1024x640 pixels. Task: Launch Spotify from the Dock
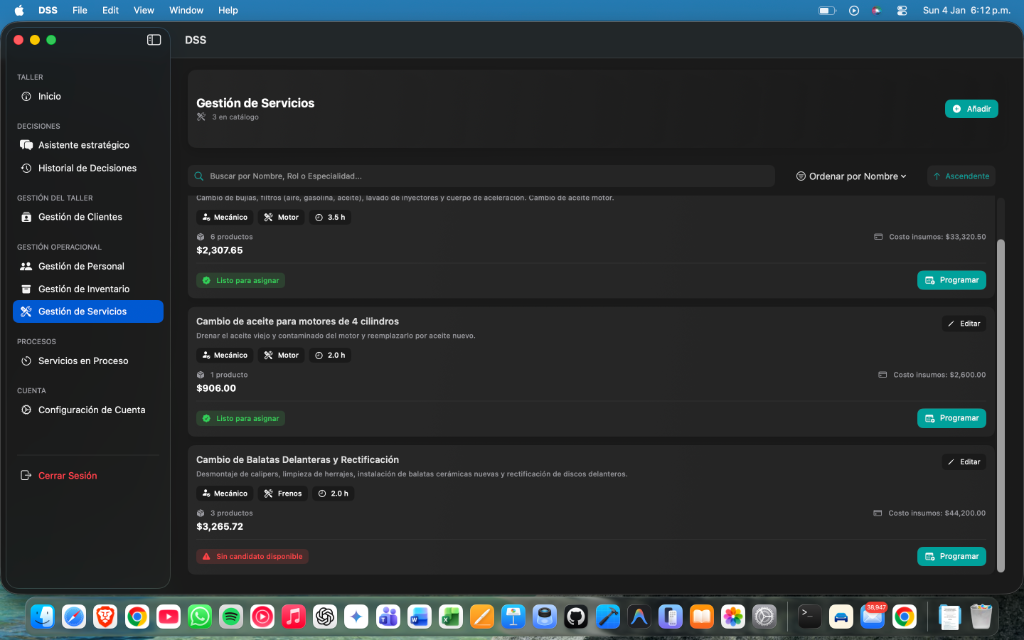[x=230, y=617]
